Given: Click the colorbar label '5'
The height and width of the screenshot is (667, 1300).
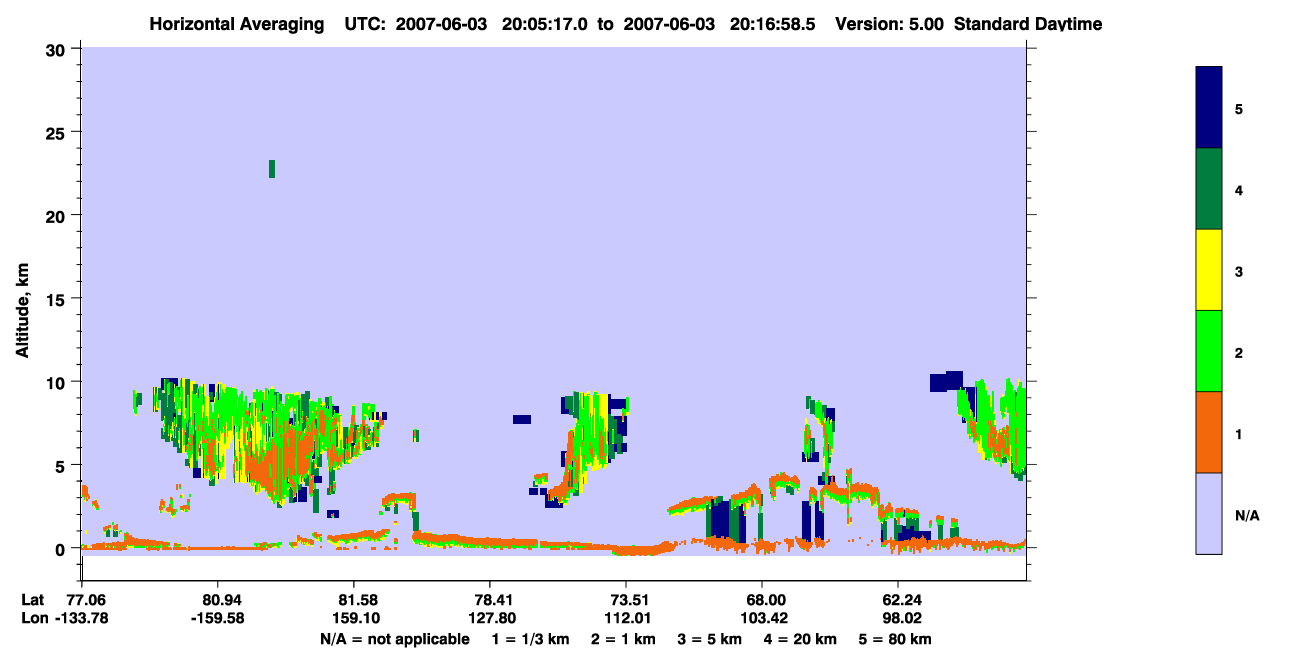Looking at the screenshot, I should click(x=1239, y=109).
